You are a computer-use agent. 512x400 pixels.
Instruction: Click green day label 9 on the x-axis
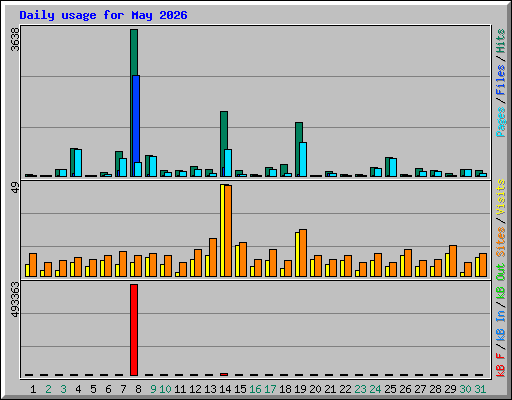[153, 389]
